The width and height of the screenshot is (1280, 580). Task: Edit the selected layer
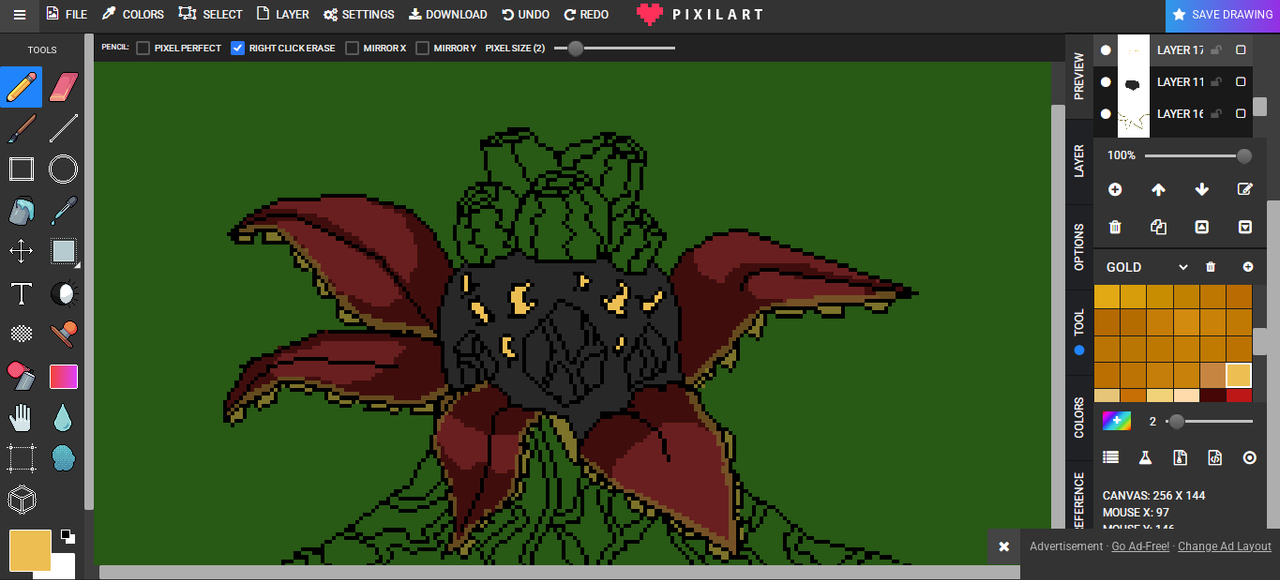(1245, 189)
